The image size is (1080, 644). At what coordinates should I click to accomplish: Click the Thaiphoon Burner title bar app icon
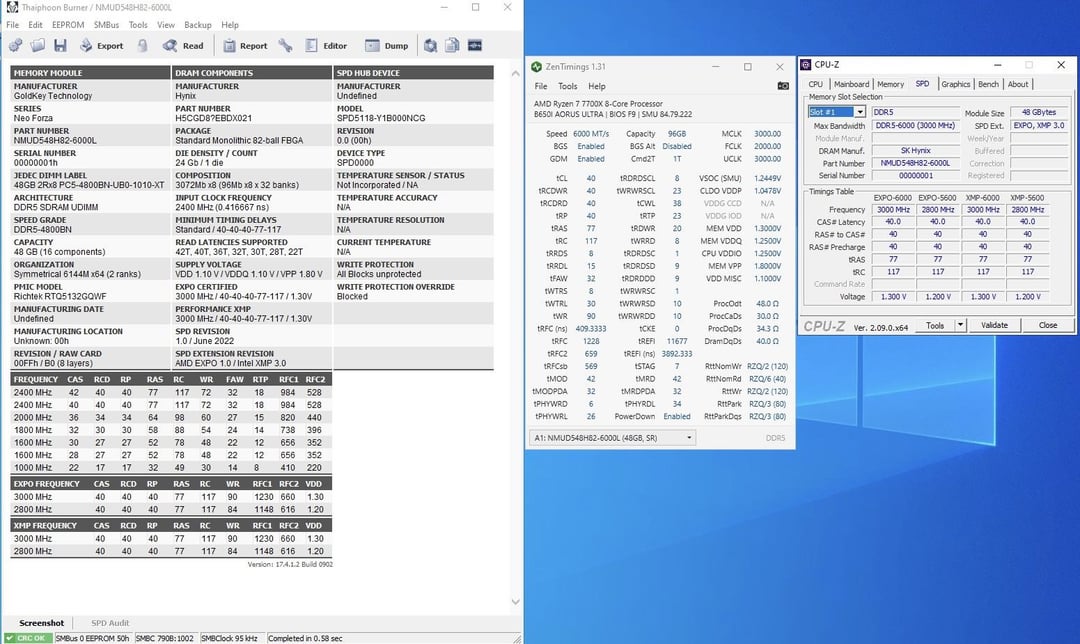12,8
